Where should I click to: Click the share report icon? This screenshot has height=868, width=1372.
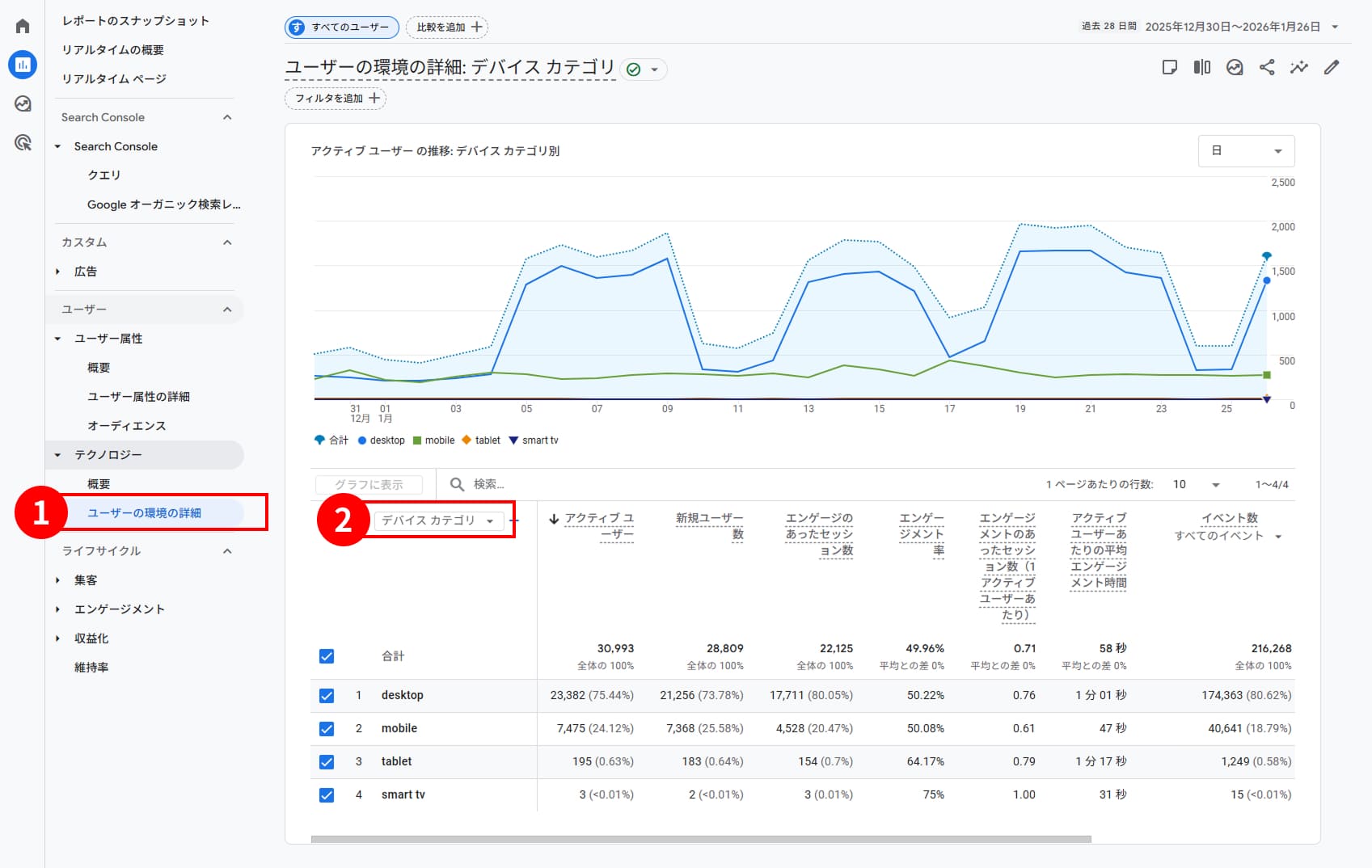tap(1266, 68)
